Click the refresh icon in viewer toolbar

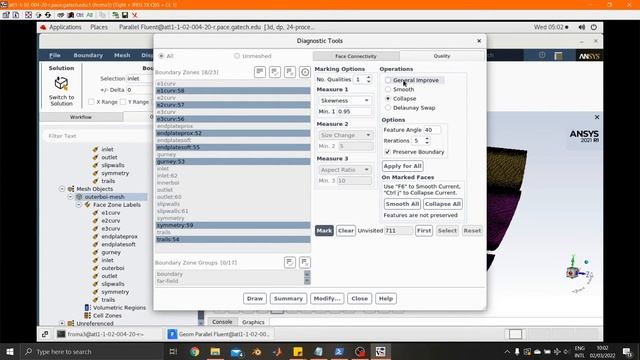(48, 15)
